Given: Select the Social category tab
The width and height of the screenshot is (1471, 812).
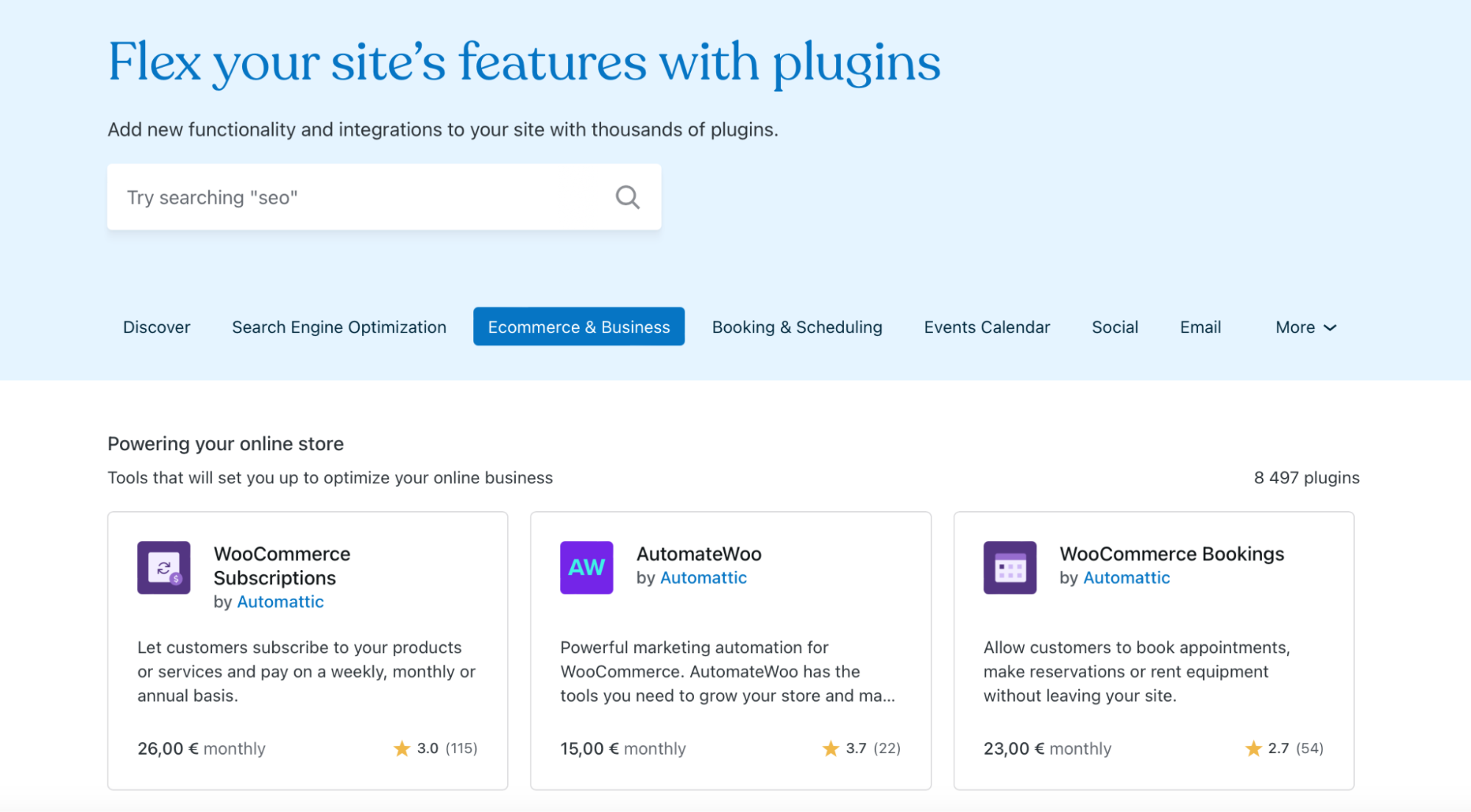Looking at the screenshot, I should coord(1115,327).
